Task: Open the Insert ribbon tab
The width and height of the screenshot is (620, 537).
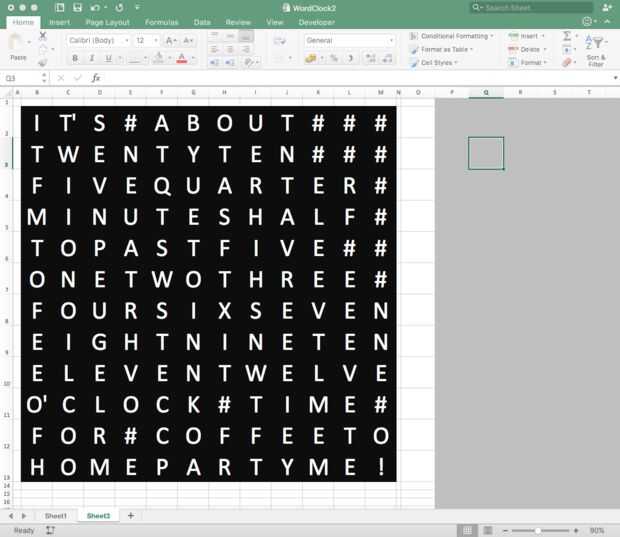Action: pos(59,22)
